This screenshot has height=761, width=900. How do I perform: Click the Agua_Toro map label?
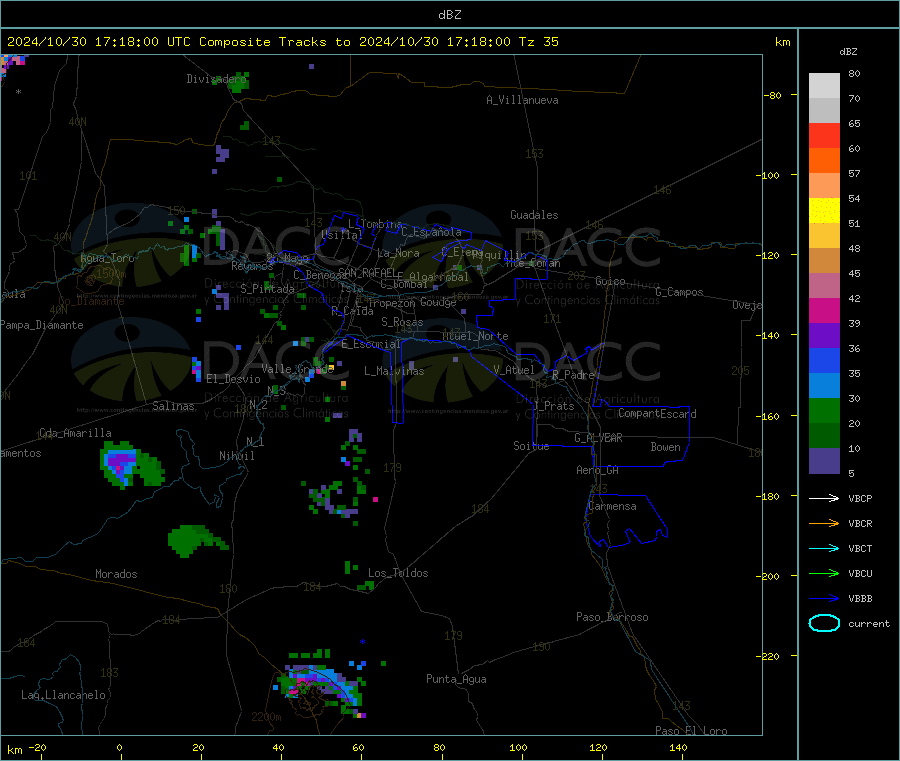coord(107,258)
